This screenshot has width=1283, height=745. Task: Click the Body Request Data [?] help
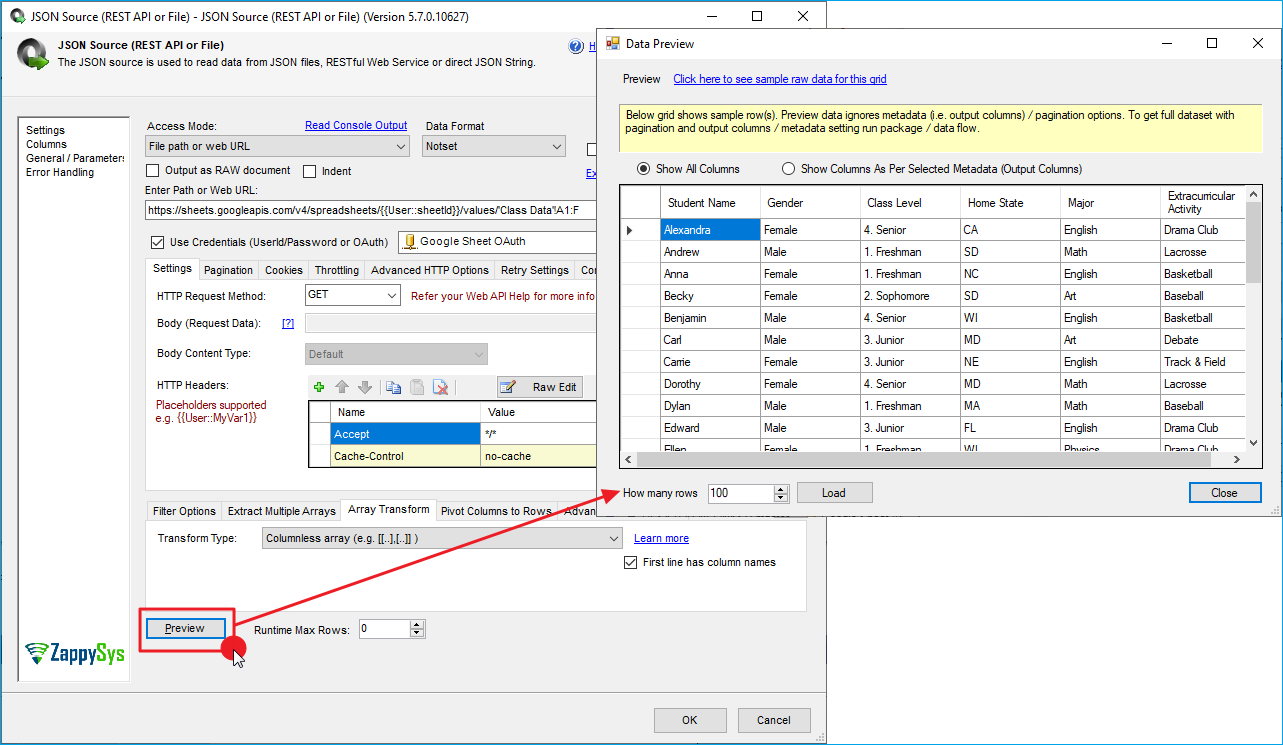point(288,324)
